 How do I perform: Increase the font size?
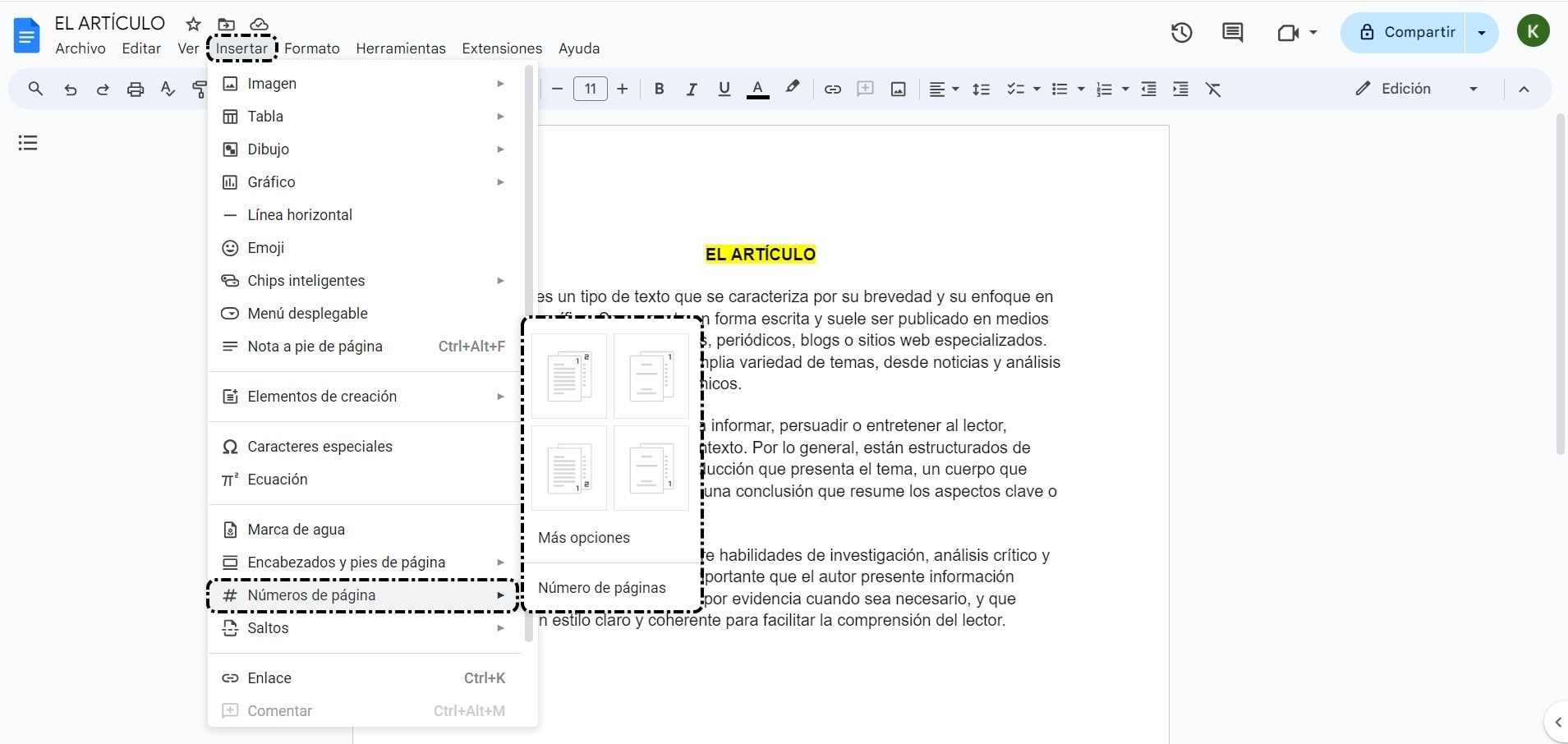coord(623,89)
